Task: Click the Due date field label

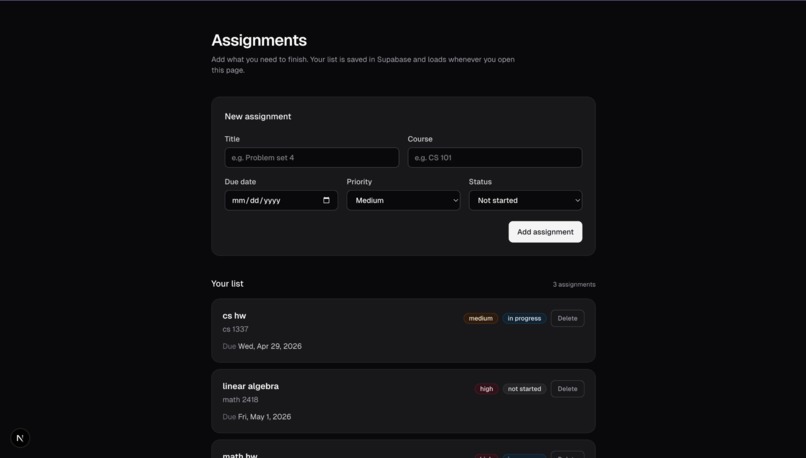Action: [x=240, y=181]
